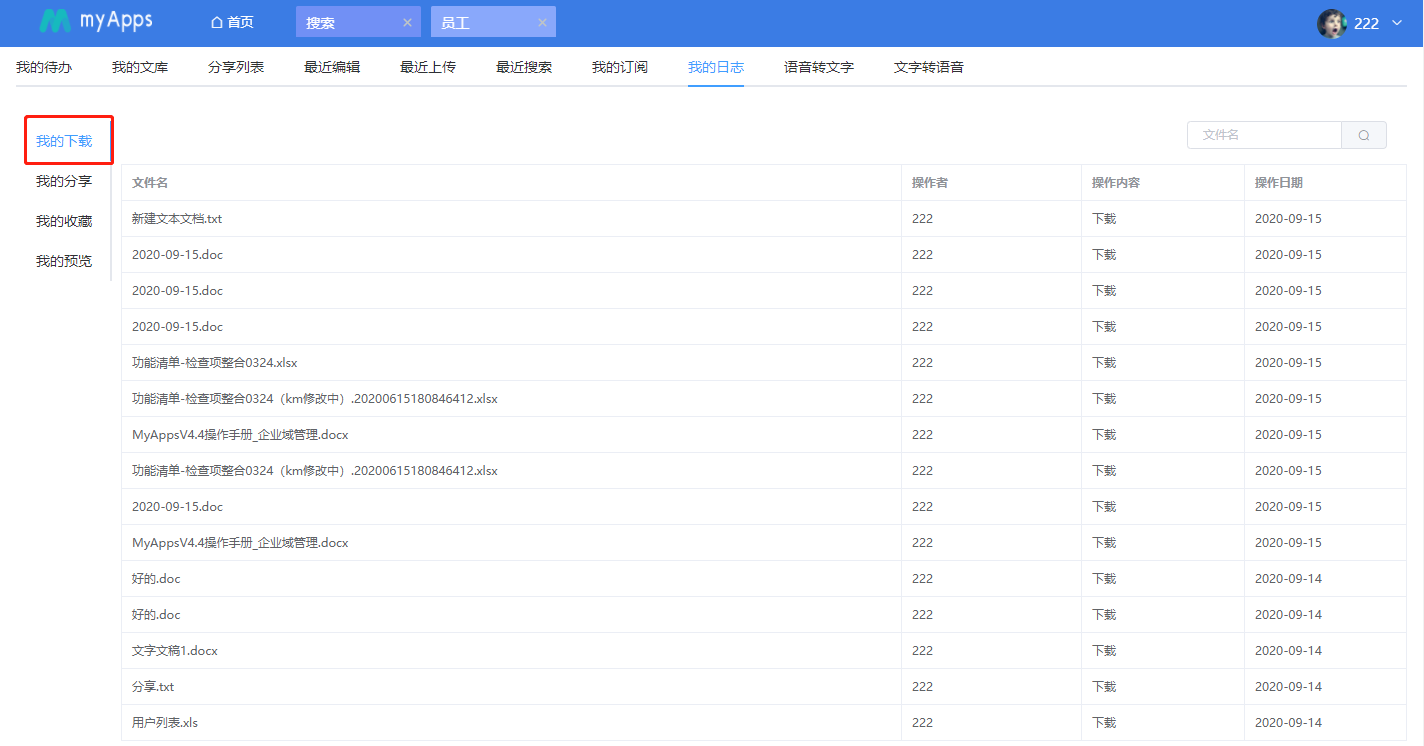
Task: Click the 操作日期 column header
Action: (1278, 182)
